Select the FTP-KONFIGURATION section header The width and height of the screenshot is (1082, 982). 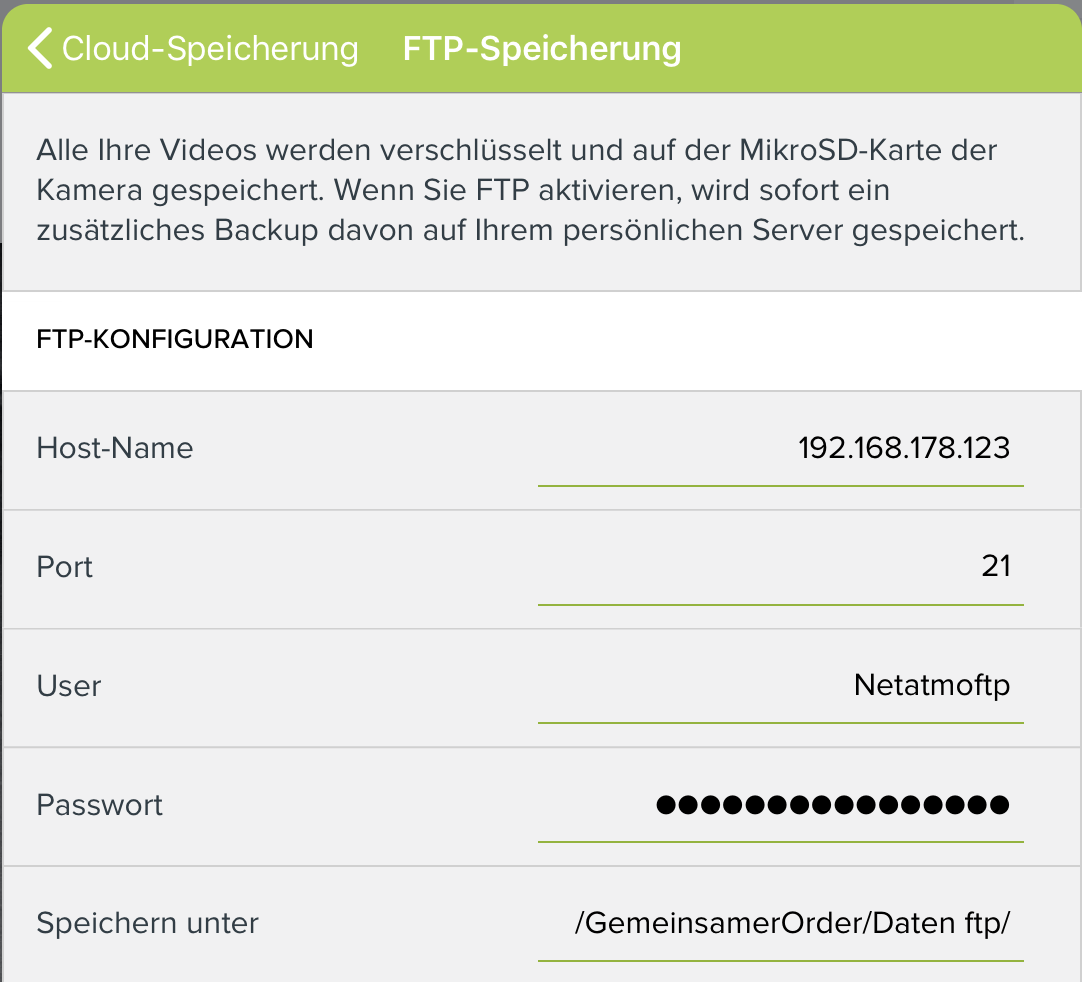(x=175, y=340)
